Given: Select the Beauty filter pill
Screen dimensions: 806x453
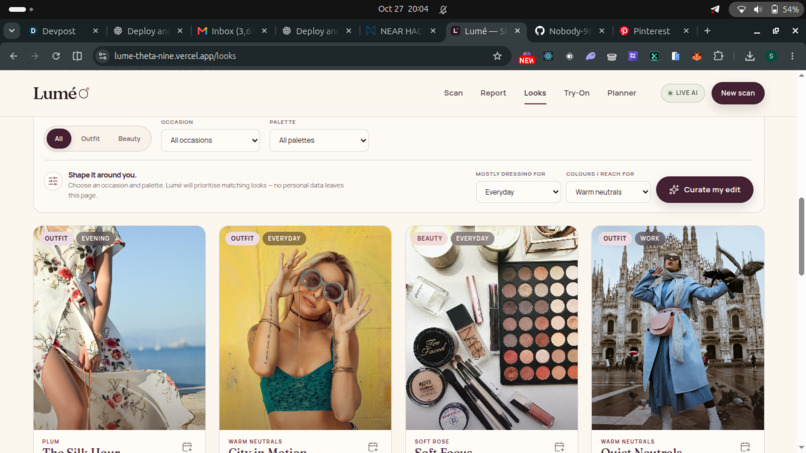Looking at the screenshot, I should (129, 139).
